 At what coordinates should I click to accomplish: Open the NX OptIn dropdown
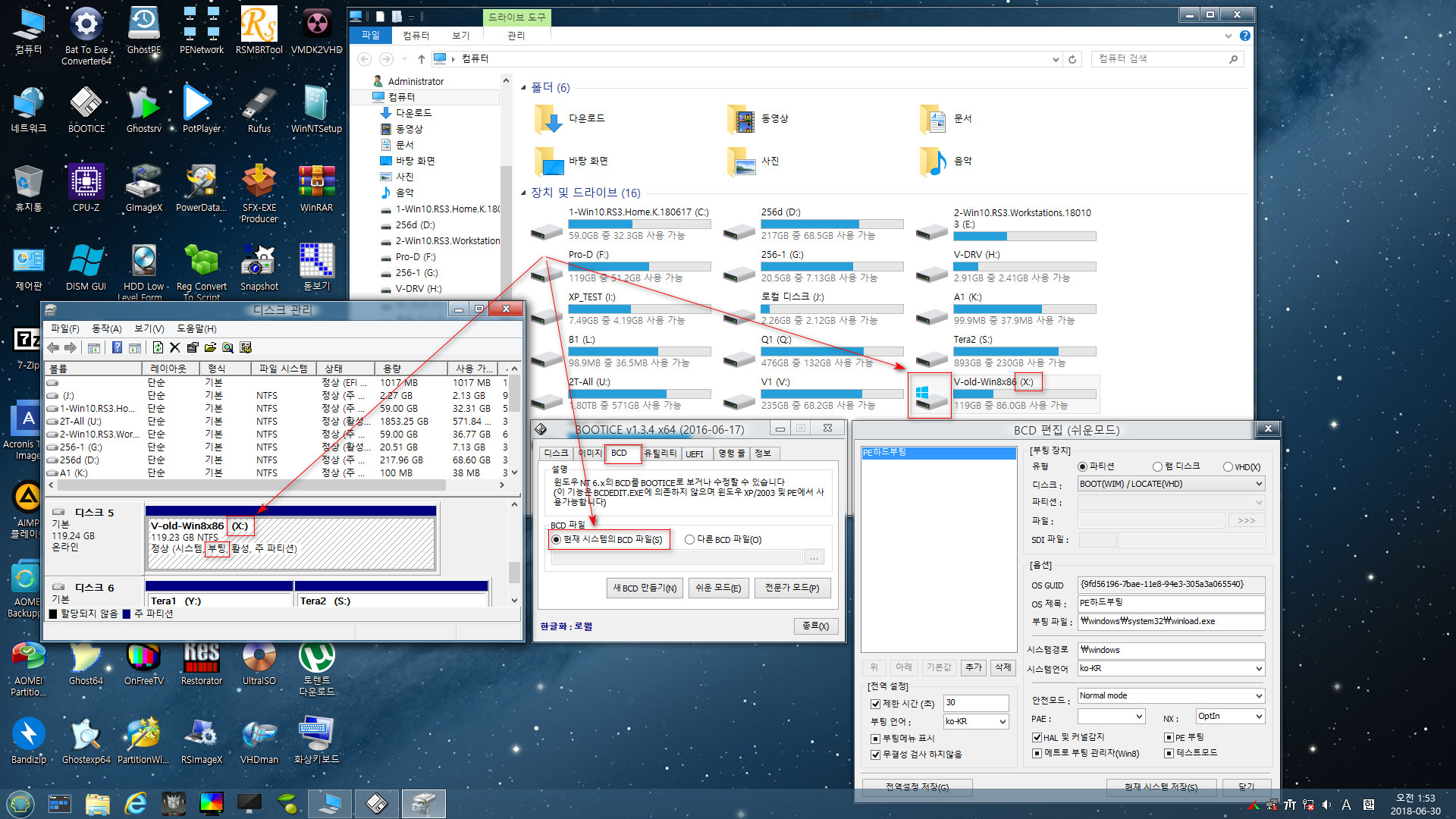click(x=1230, y=716)
